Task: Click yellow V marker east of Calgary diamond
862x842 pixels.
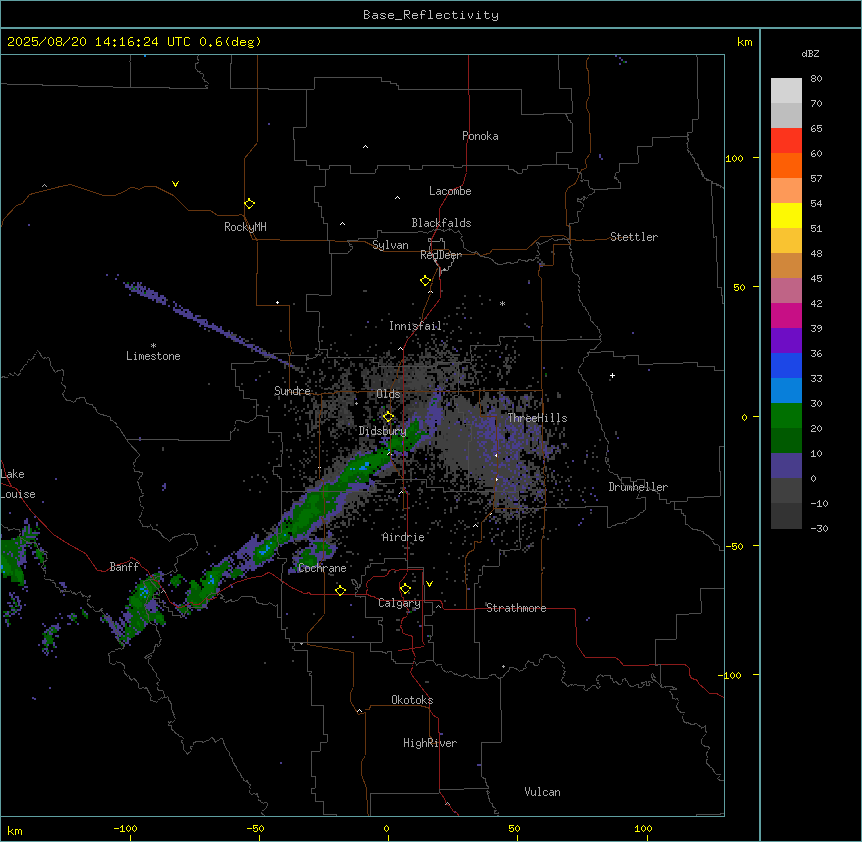Action: (429, 584)
